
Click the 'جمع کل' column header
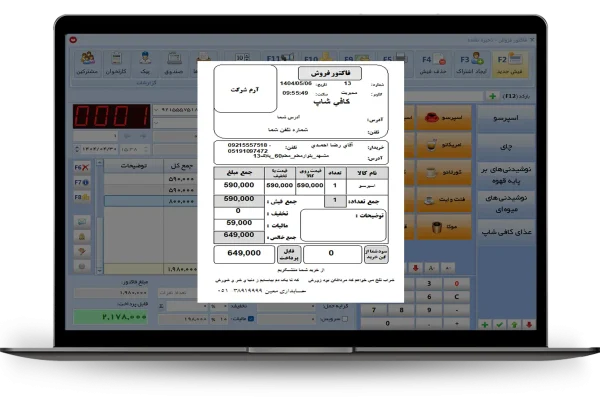point(182,166)
